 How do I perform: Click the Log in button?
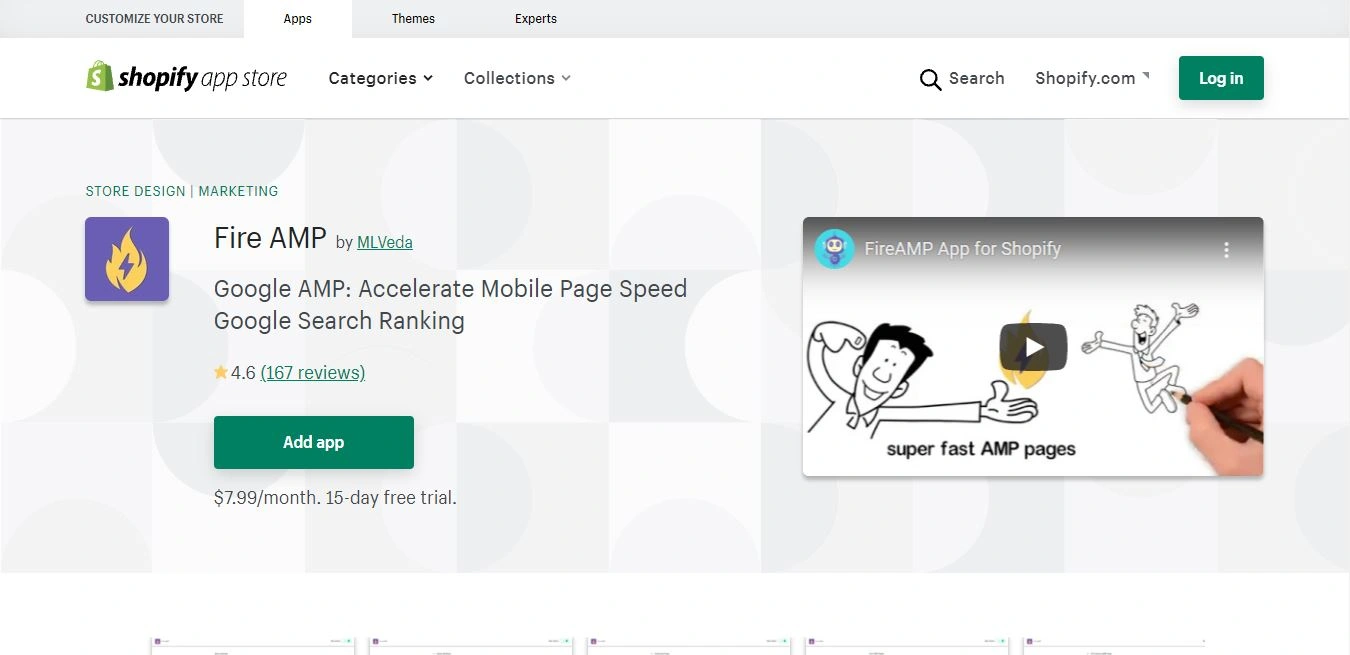point(1221,78)
